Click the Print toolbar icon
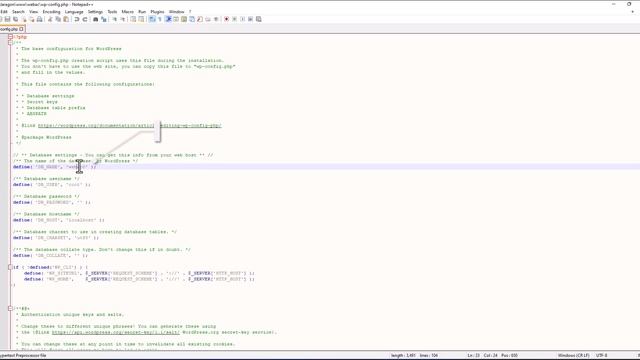 [40, 19]
